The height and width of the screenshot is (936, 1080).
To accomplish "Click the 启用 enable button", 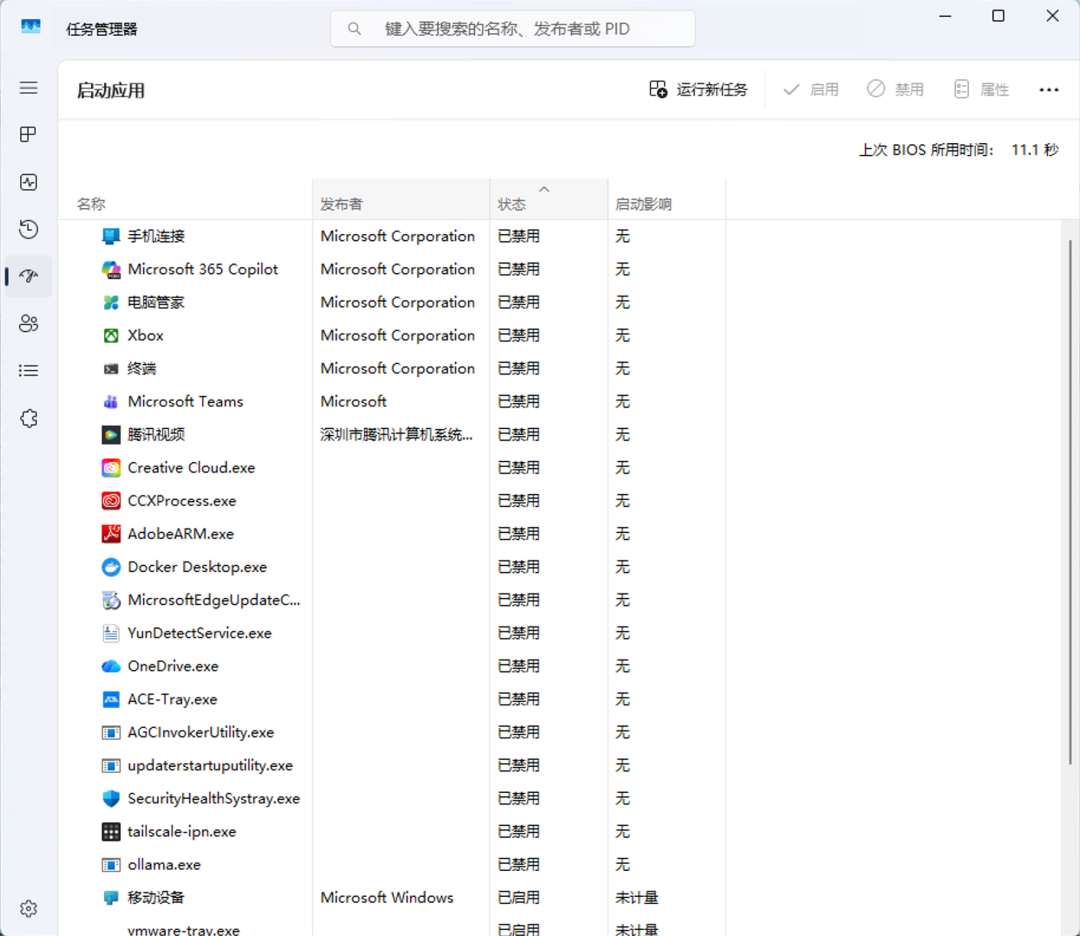I will [811, 90].
